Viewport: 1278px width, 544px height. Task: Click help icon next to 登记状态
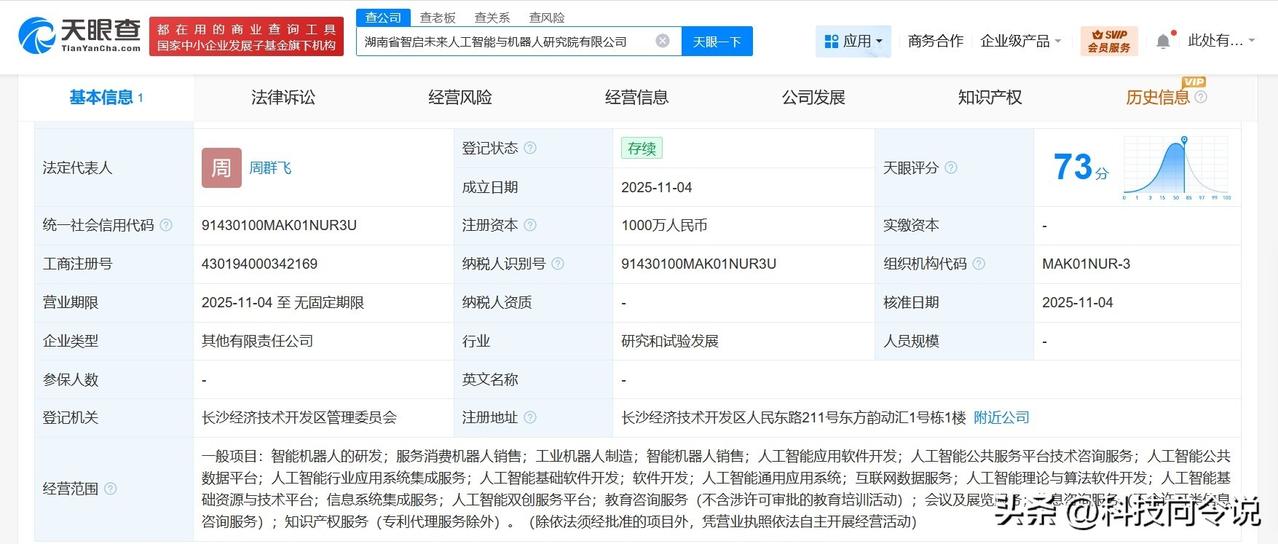point(530,148)
